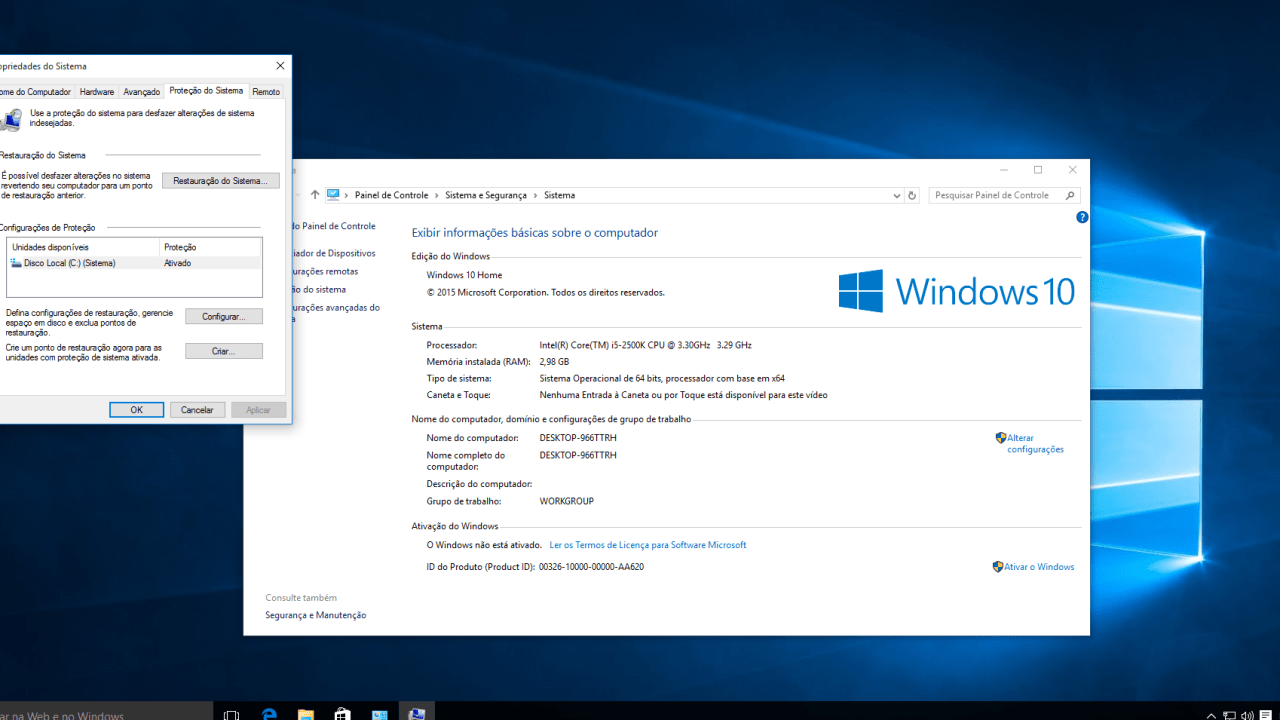Switch to the Avançado tab
This screenshot has width=1280, height=720.
[x=141, y=92]
